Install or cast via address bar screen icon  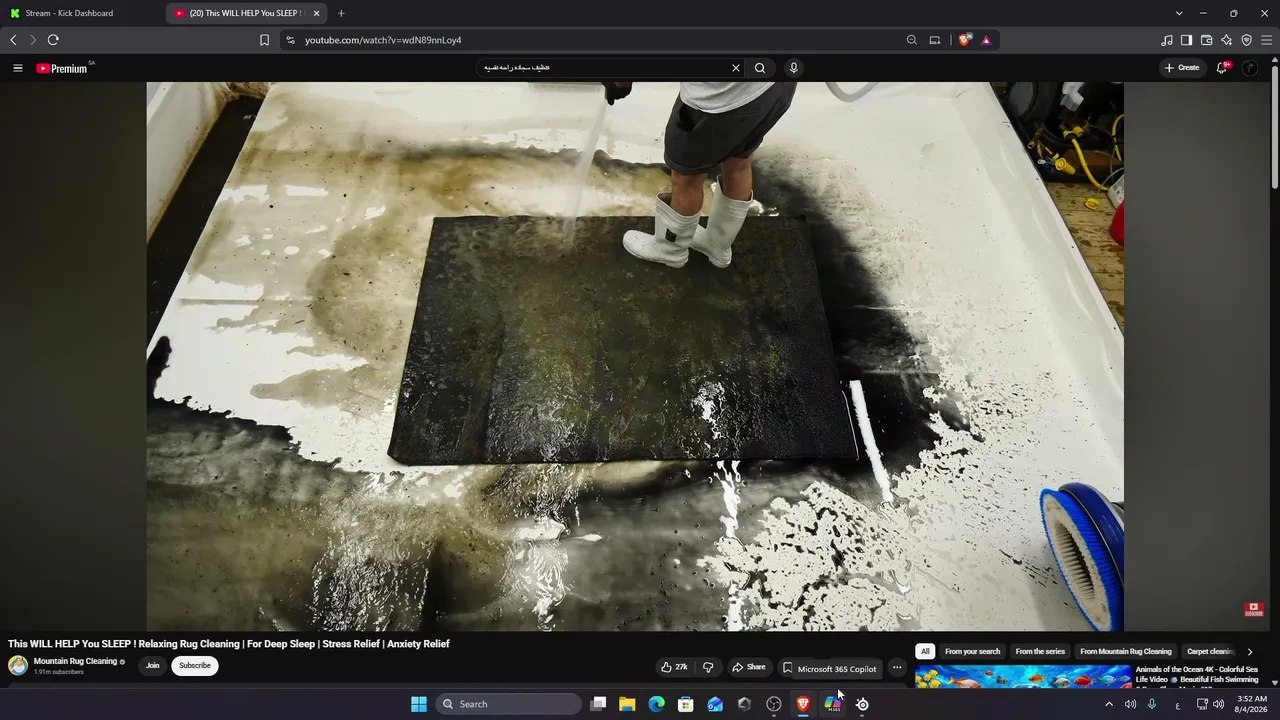(935, 40)
